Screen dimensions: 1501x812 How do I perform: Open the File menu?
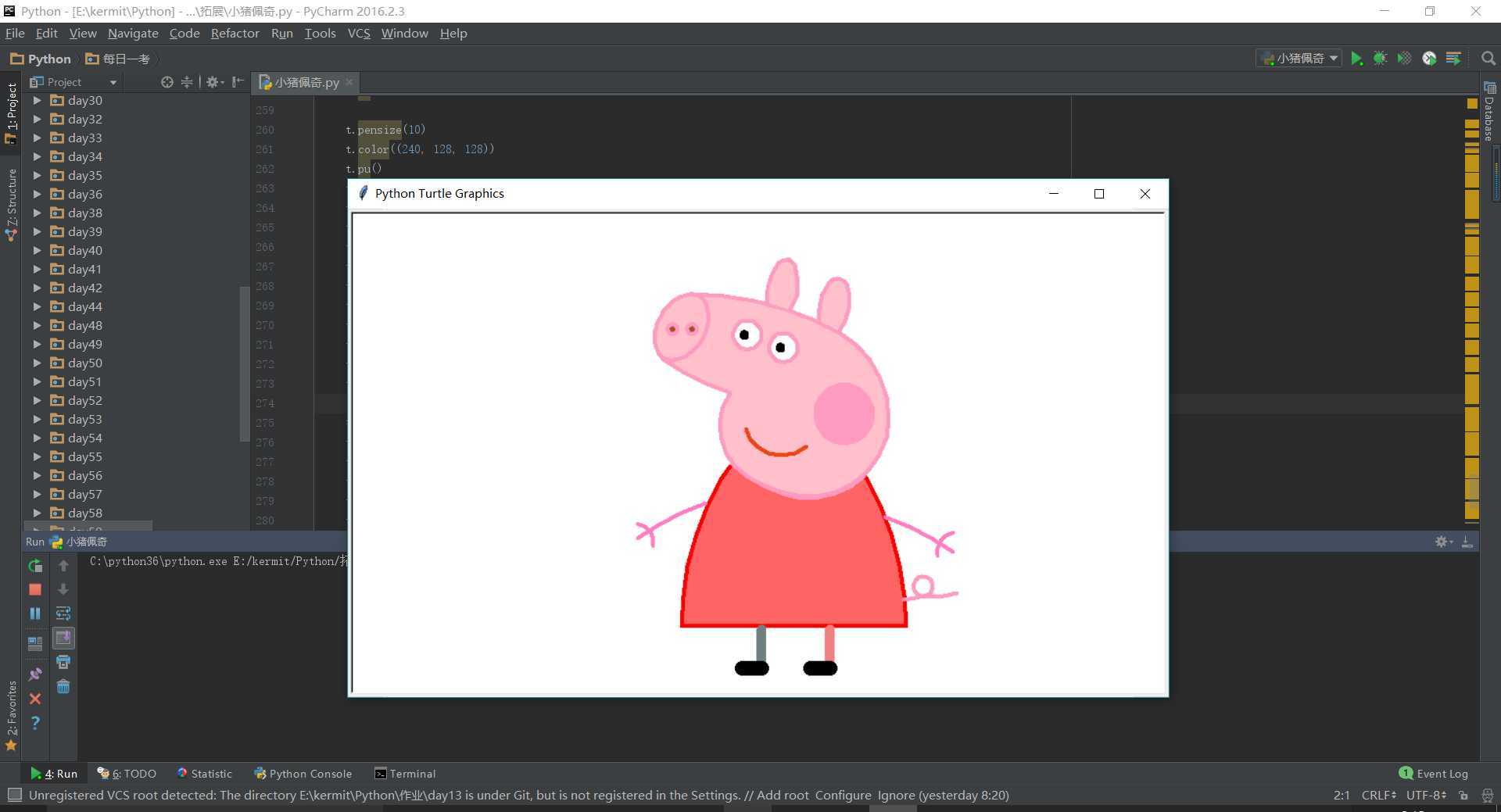(15, 33)
